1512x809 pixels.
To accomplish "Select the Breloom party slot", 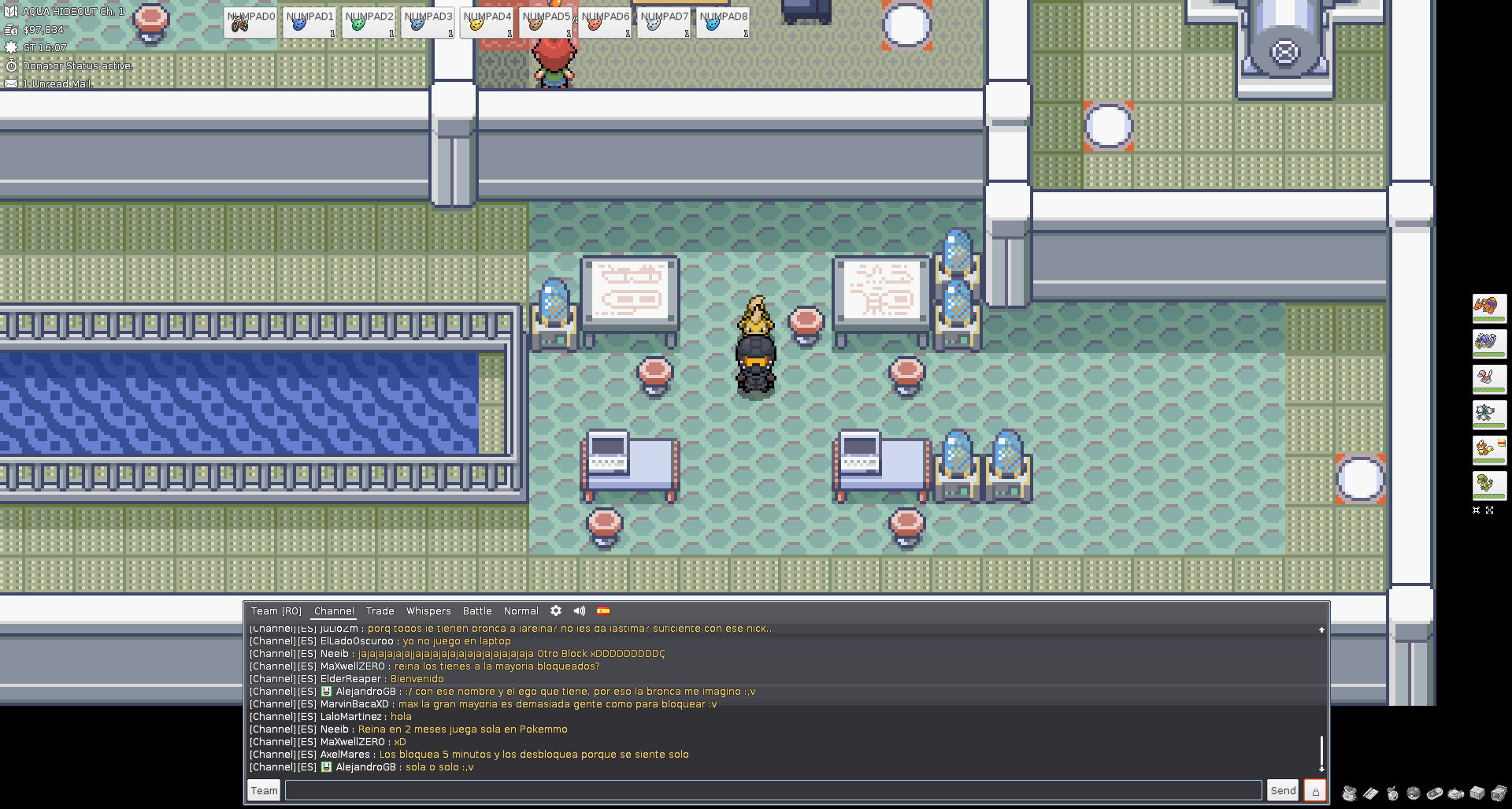I will click(x=1489, y=485).
